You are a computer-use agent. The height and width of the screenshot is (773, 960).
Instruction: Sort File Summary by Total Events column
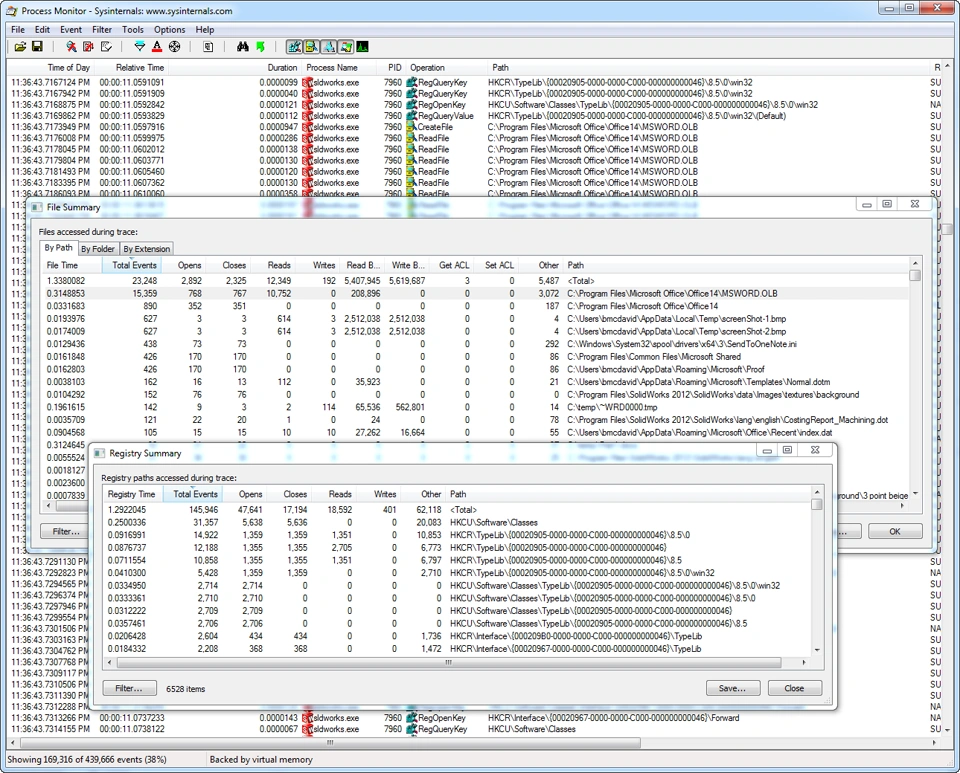click(x=134, y=265)
